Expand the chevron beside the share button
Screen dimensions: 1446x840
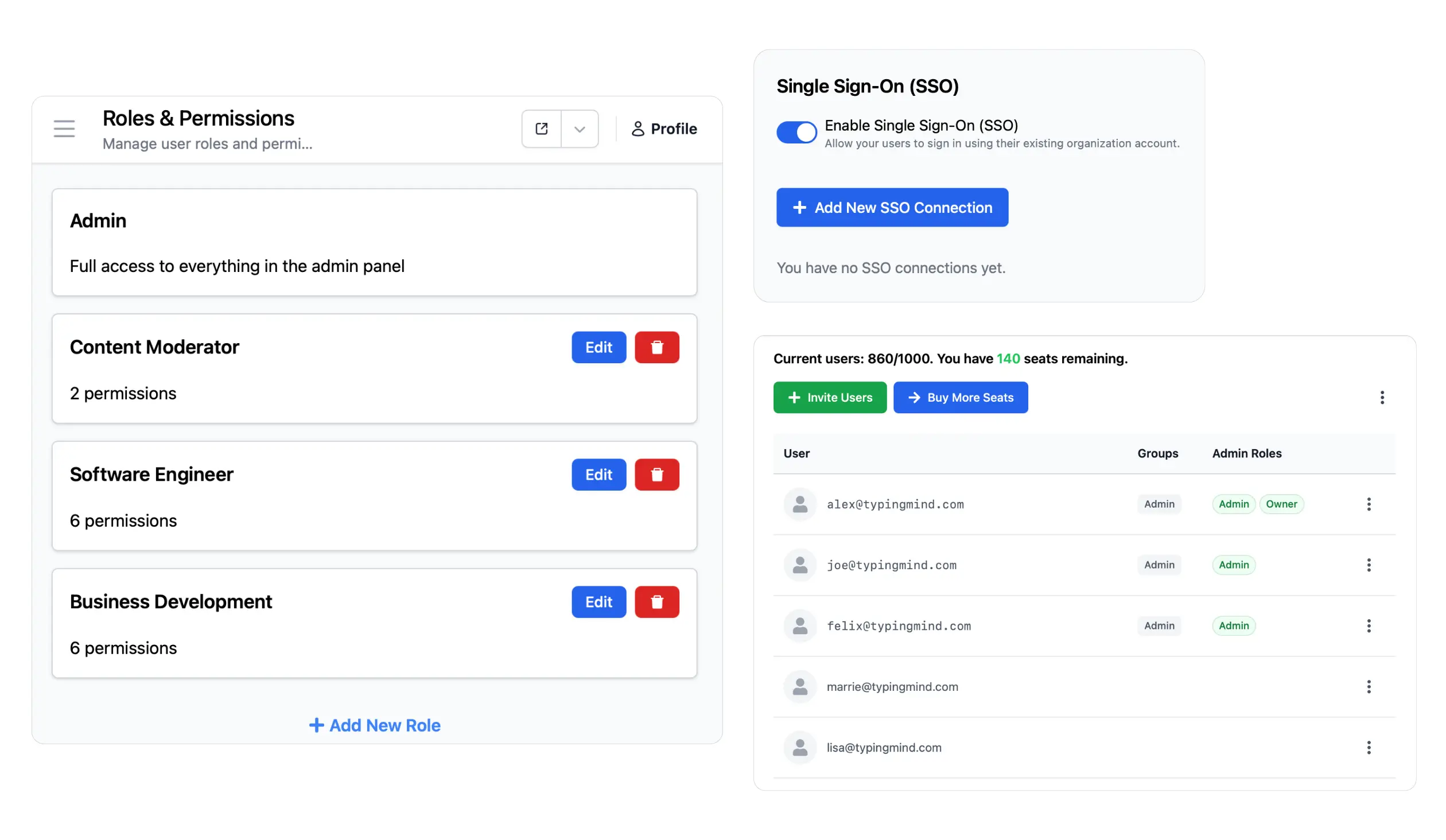click(x=580, y=129)
